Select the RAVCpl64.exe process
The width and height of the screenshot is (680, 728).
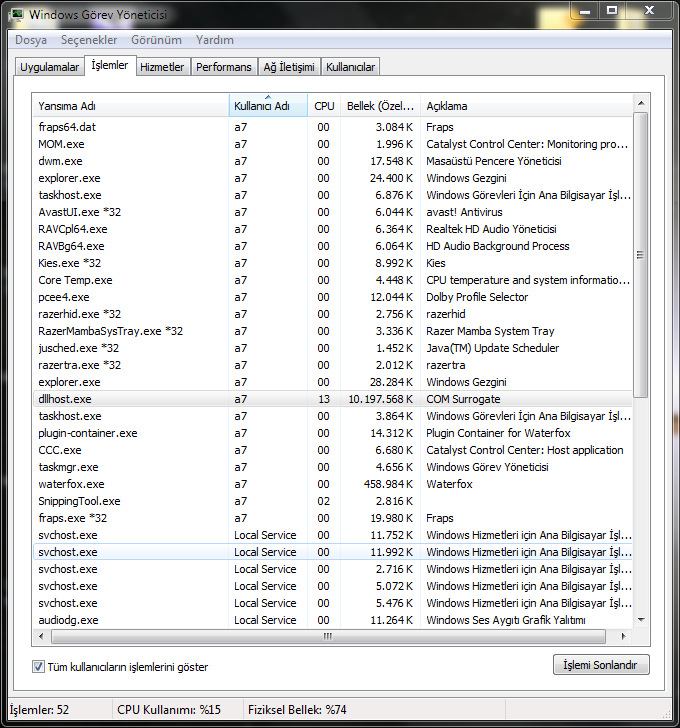(332, 229)
